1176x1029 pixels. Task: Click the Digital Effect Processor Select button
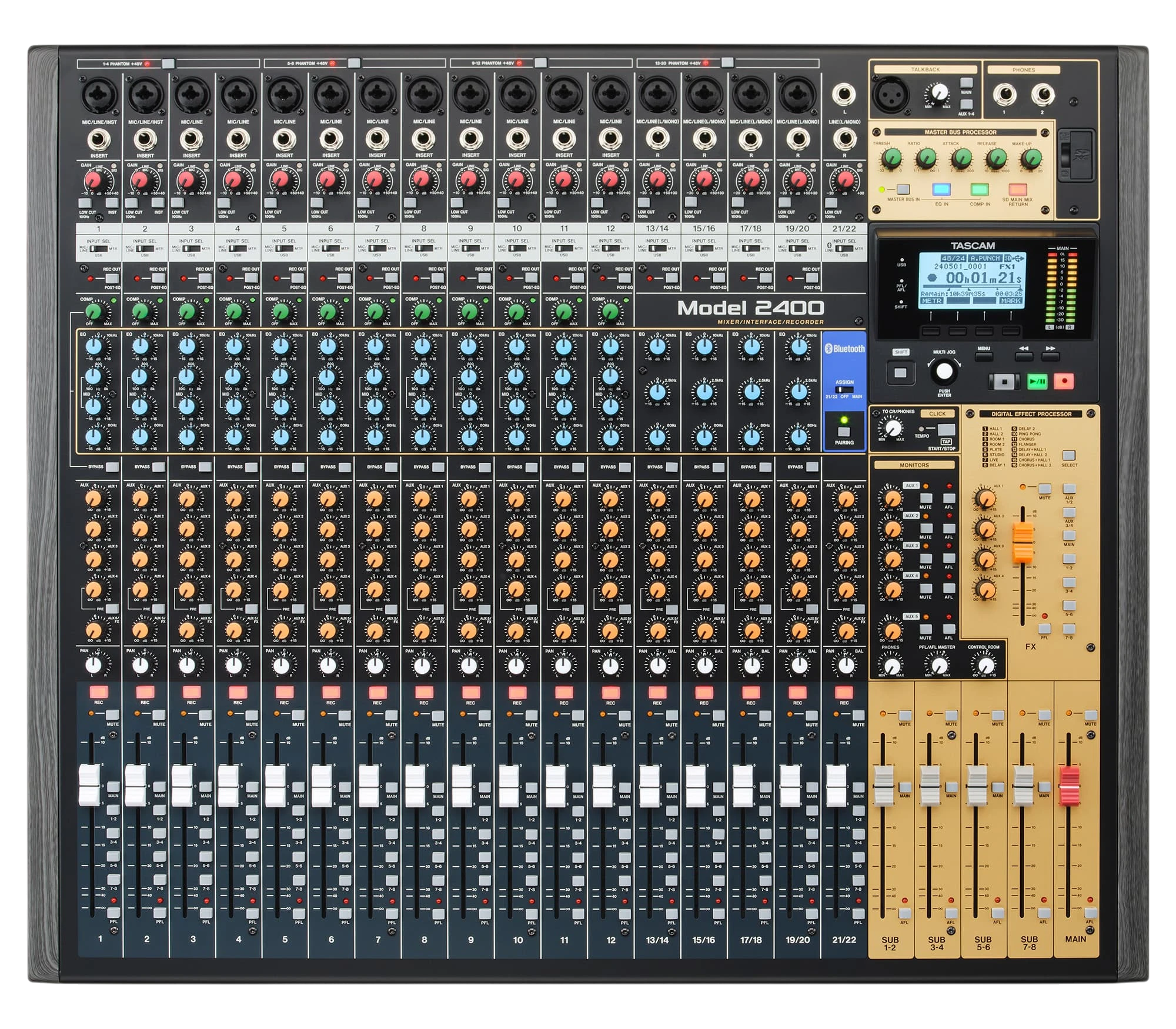click(1069, 456)
